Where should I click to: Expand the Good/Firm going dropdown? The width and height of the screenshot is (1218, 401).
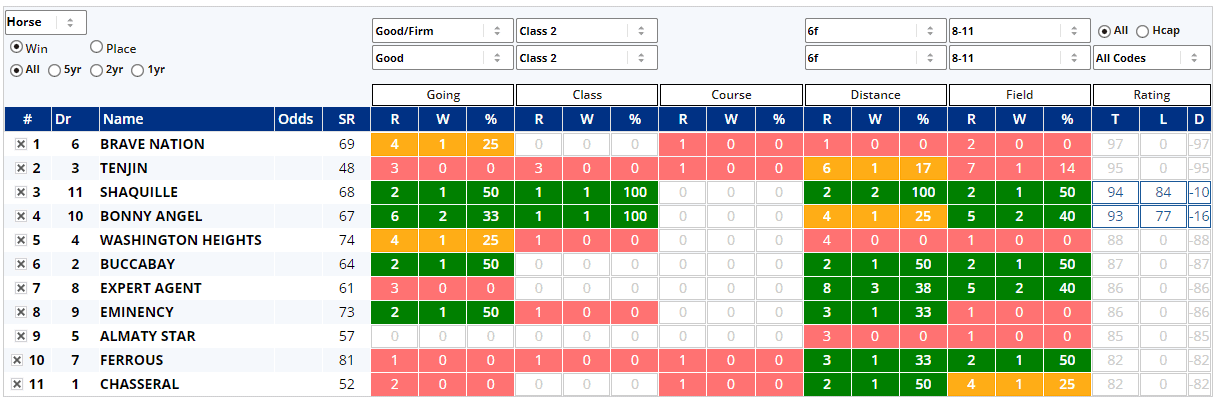tap(442, 31)
